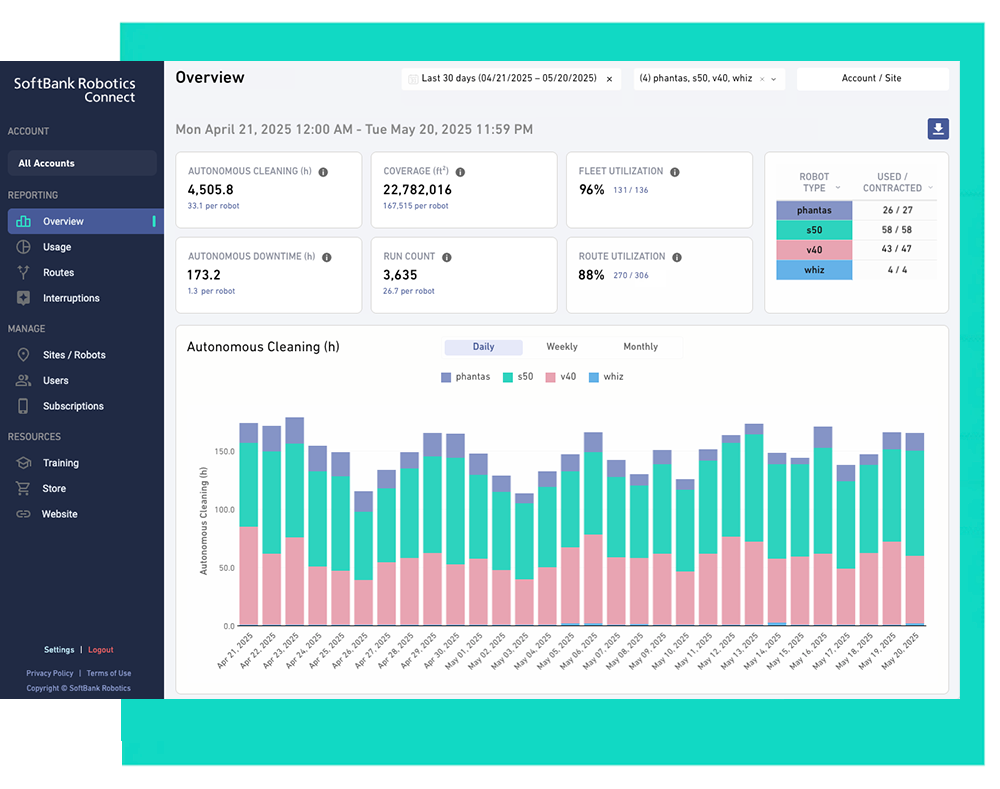Viewport: 1000px width, 789px height.
Task: Open the All Accounts button
Action: pos(82,163)
